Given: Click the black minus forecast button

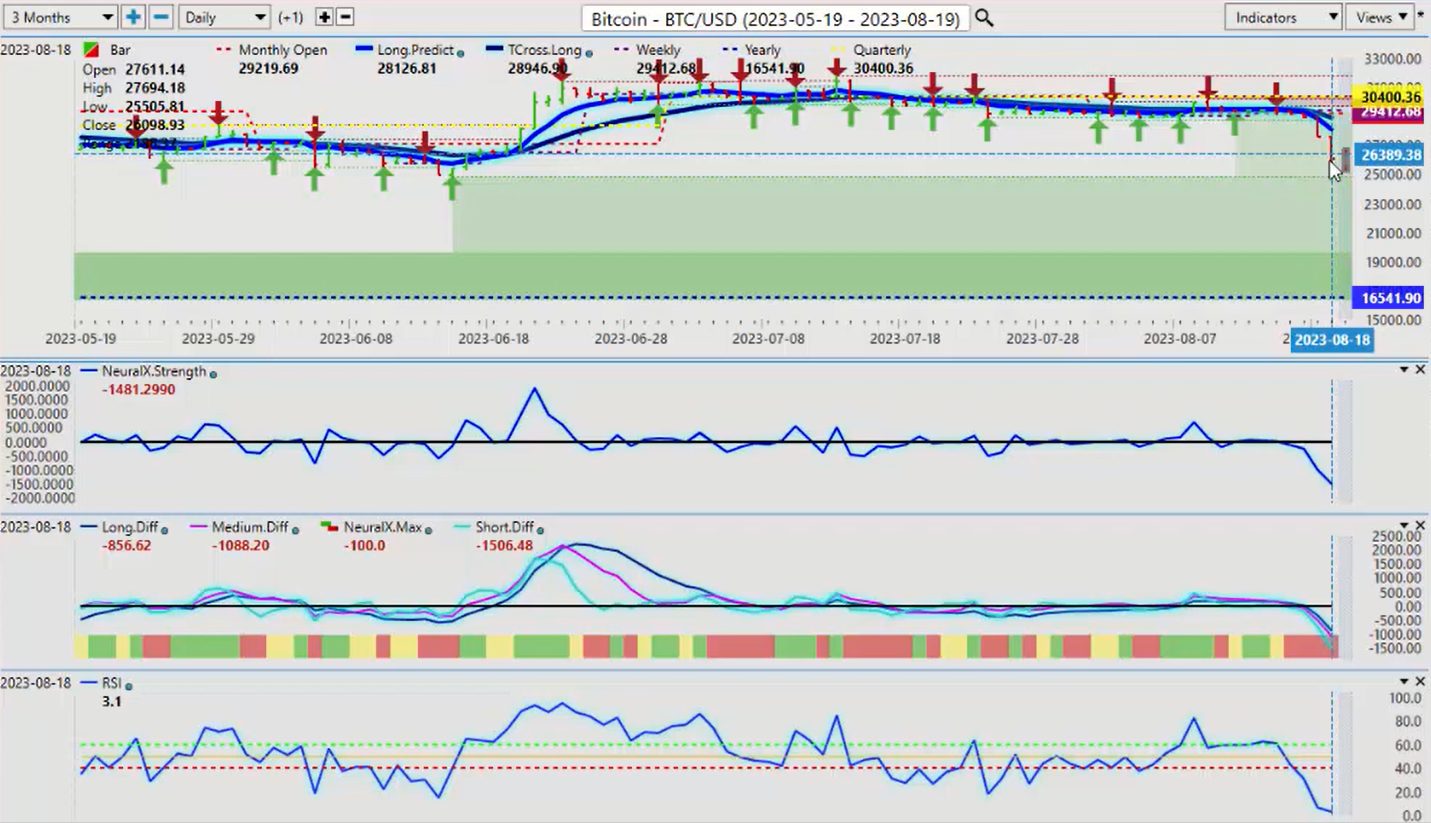Looking at the screenshot, I should click(345, 17).
